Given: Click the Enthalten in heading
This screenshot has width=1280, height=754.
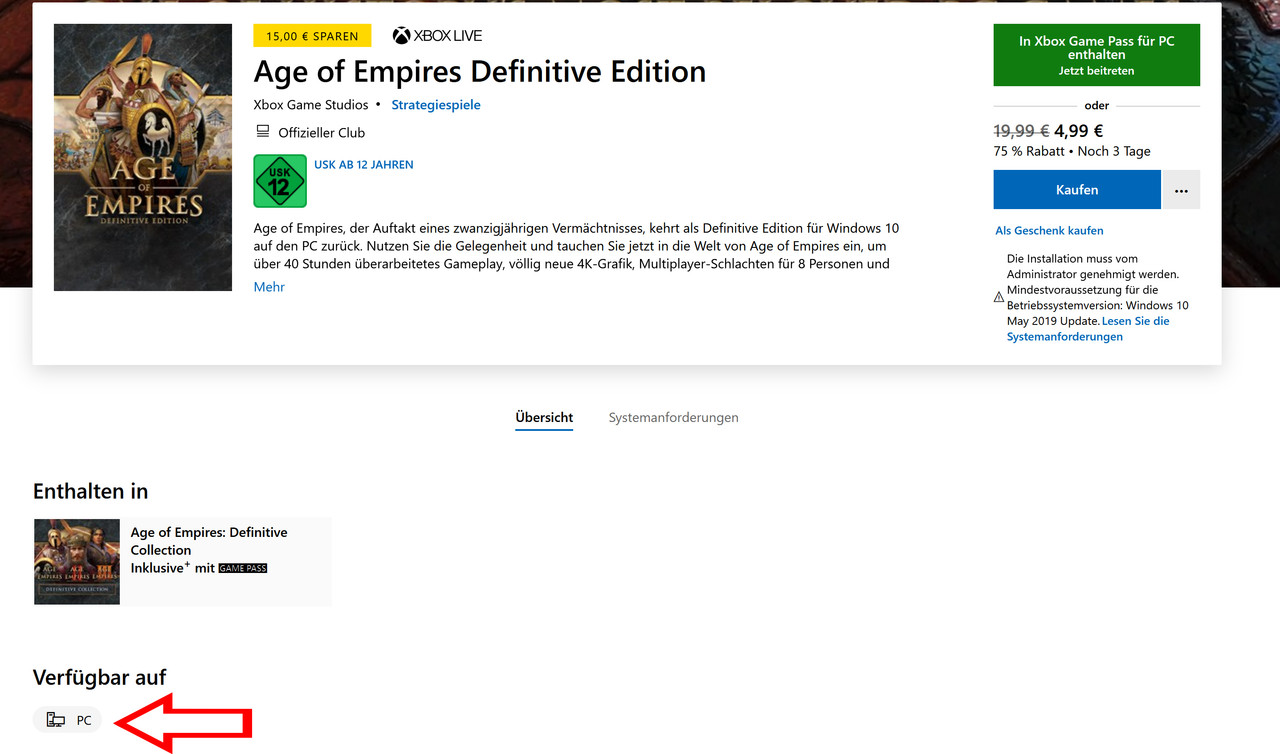Looking at the screenshot, I should [x=91, y=492].
